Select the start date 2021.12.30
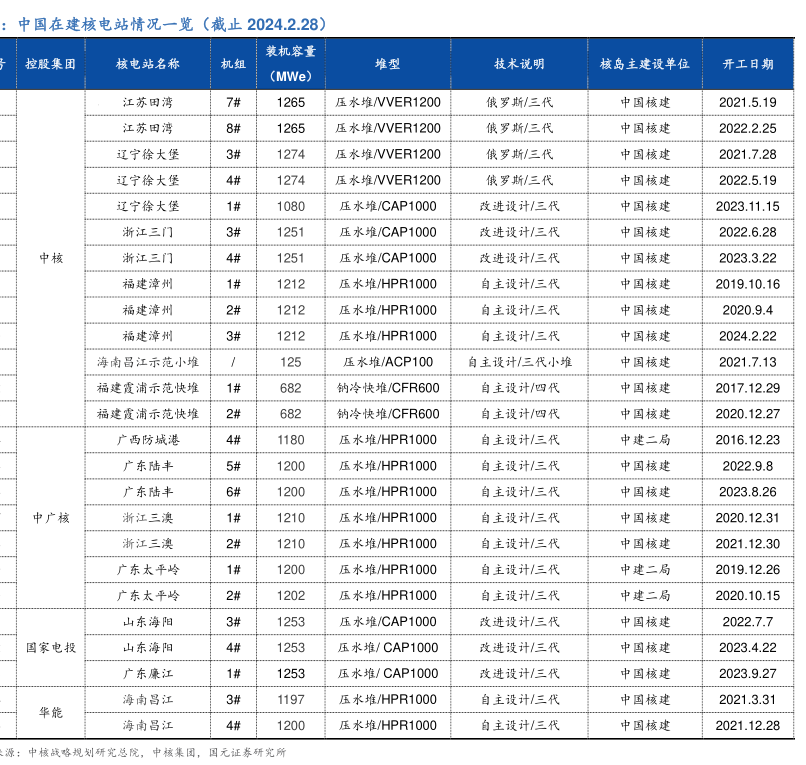Image resolution: width=806 pixels, height=765 pixels. (748, 544)
